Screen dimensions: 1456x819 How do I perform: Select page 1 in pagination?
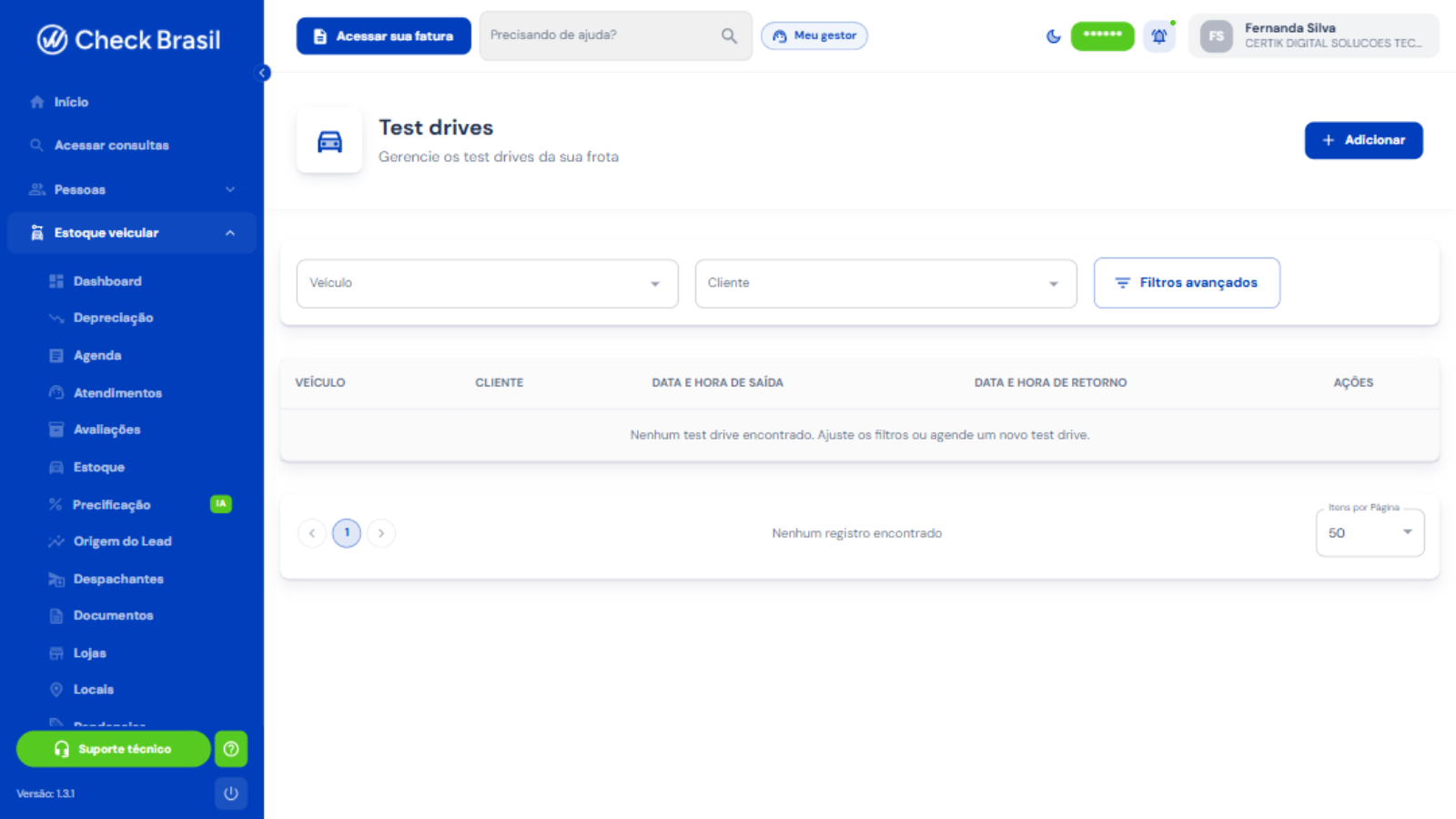pos(347,533)
